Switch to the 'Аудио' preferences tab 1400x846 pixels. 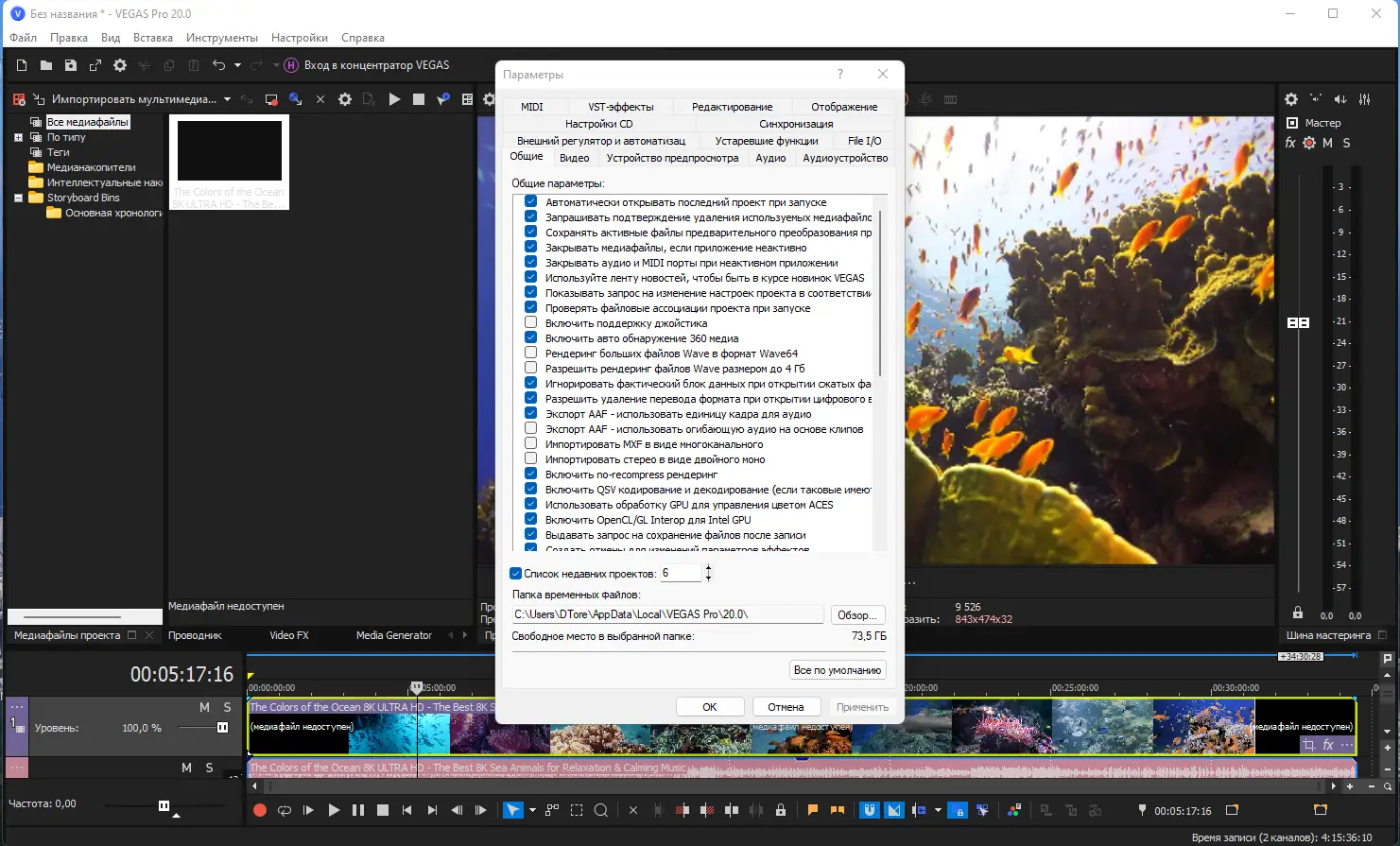pyautogui.click(x=771, y=158)
